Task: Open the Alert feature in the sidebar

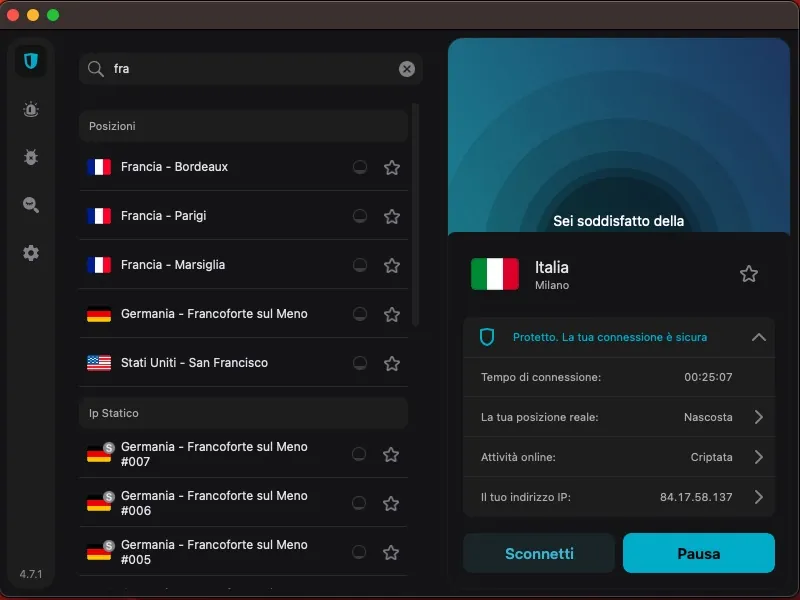Action: click(30, 110)
